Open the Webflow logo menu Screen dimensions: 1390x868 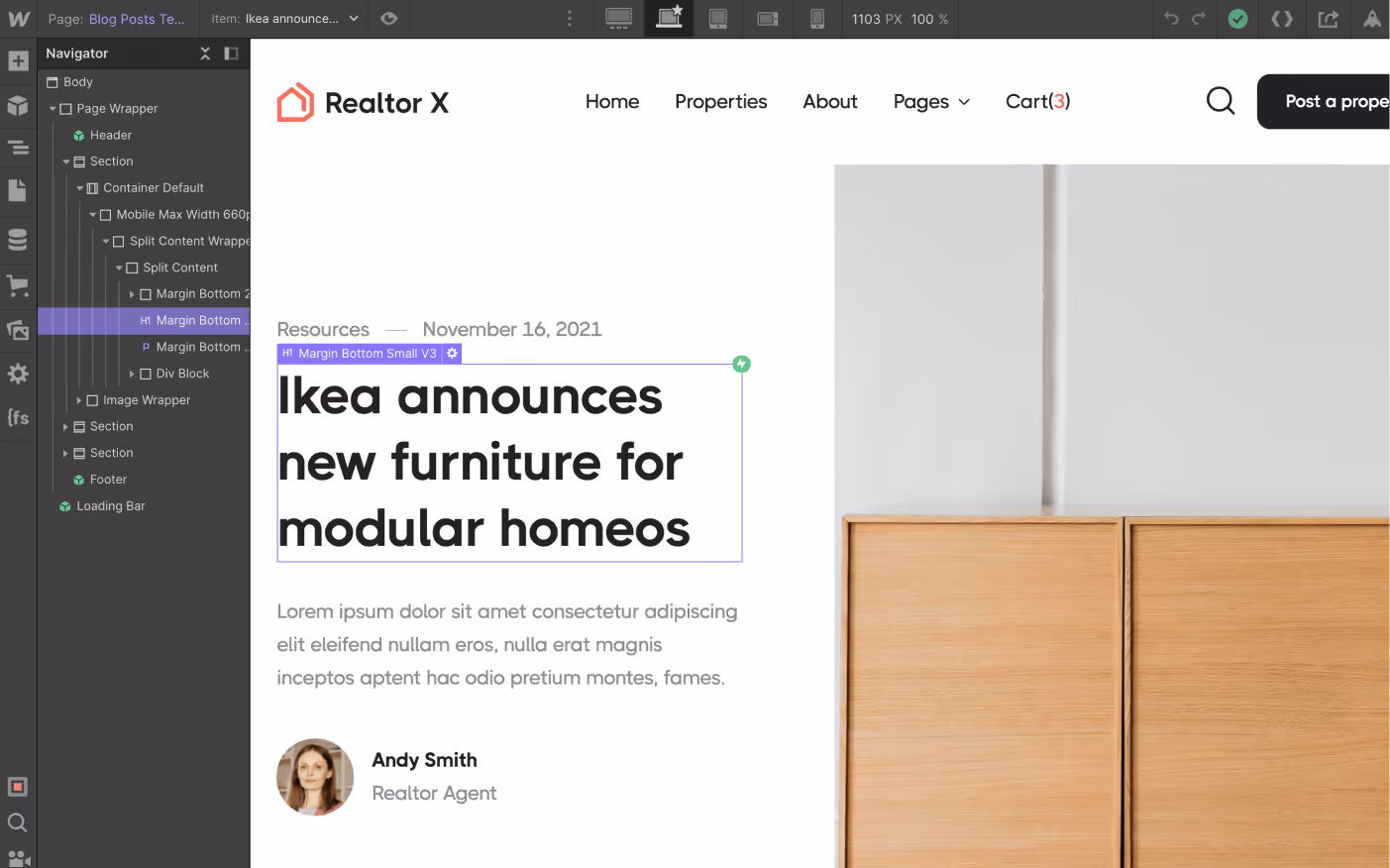pos(18,19)
